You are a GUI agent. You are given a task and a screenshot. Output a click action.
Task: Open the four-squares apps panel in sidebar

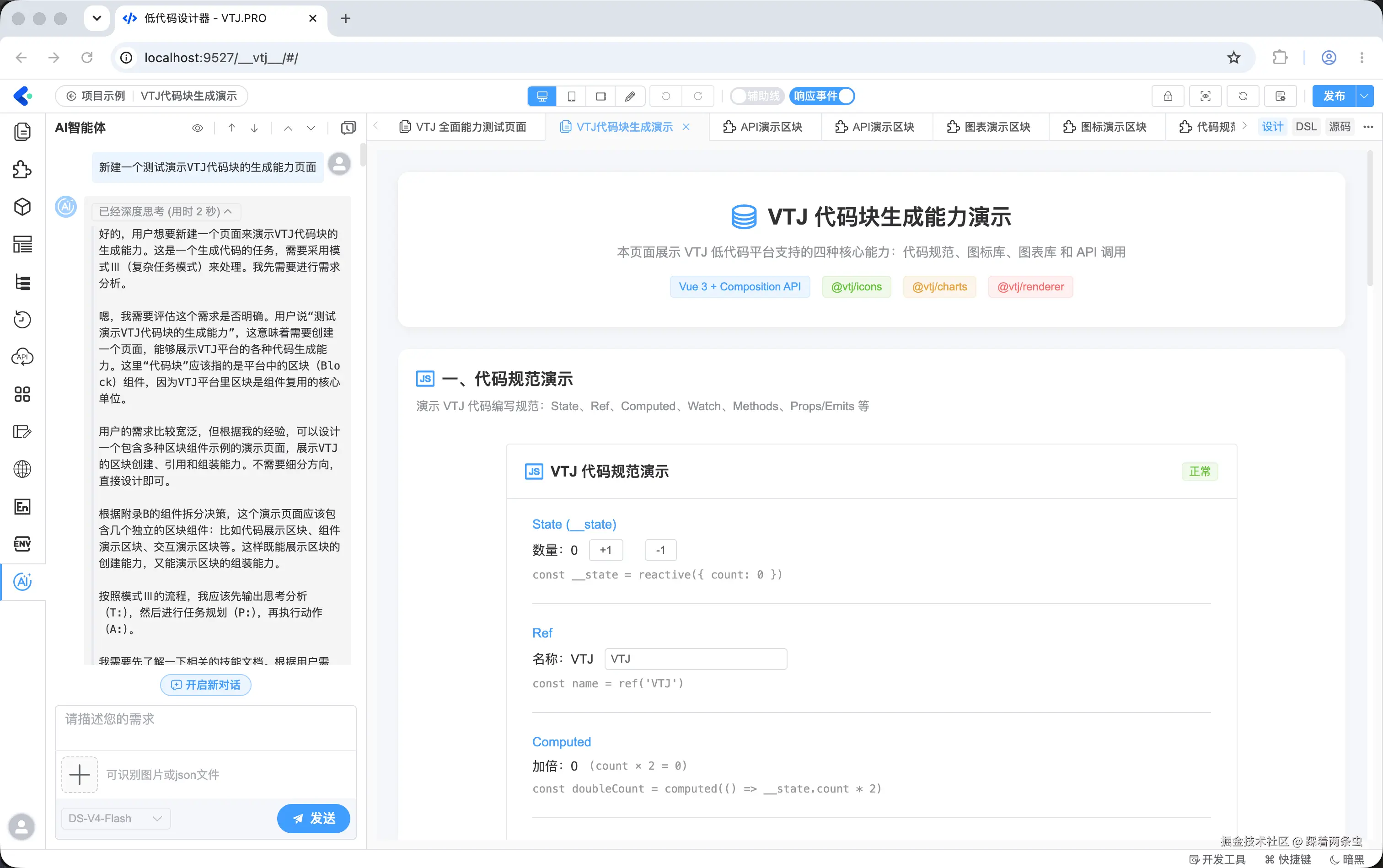point(22,394)
